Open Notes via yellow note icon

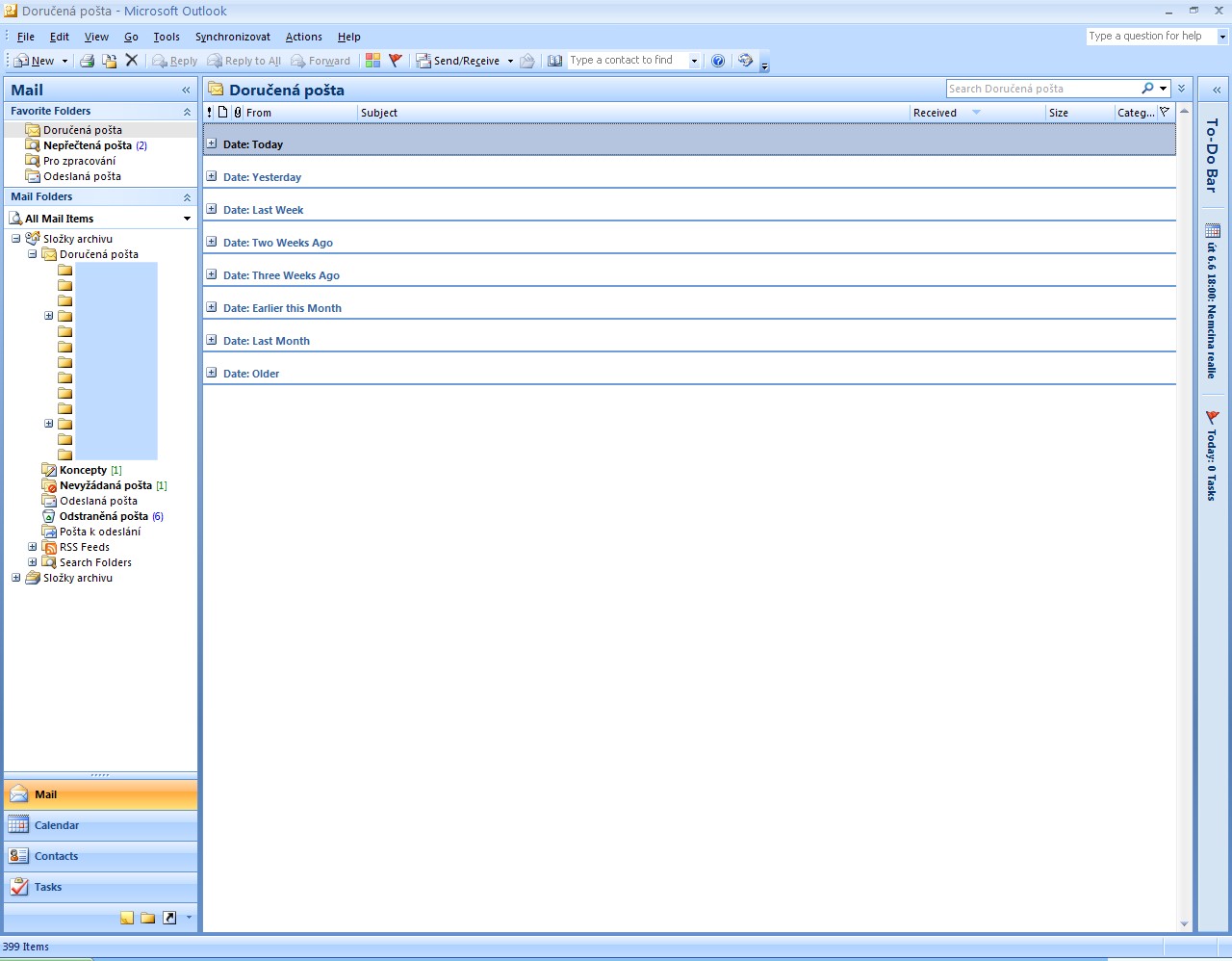(127, 918)
